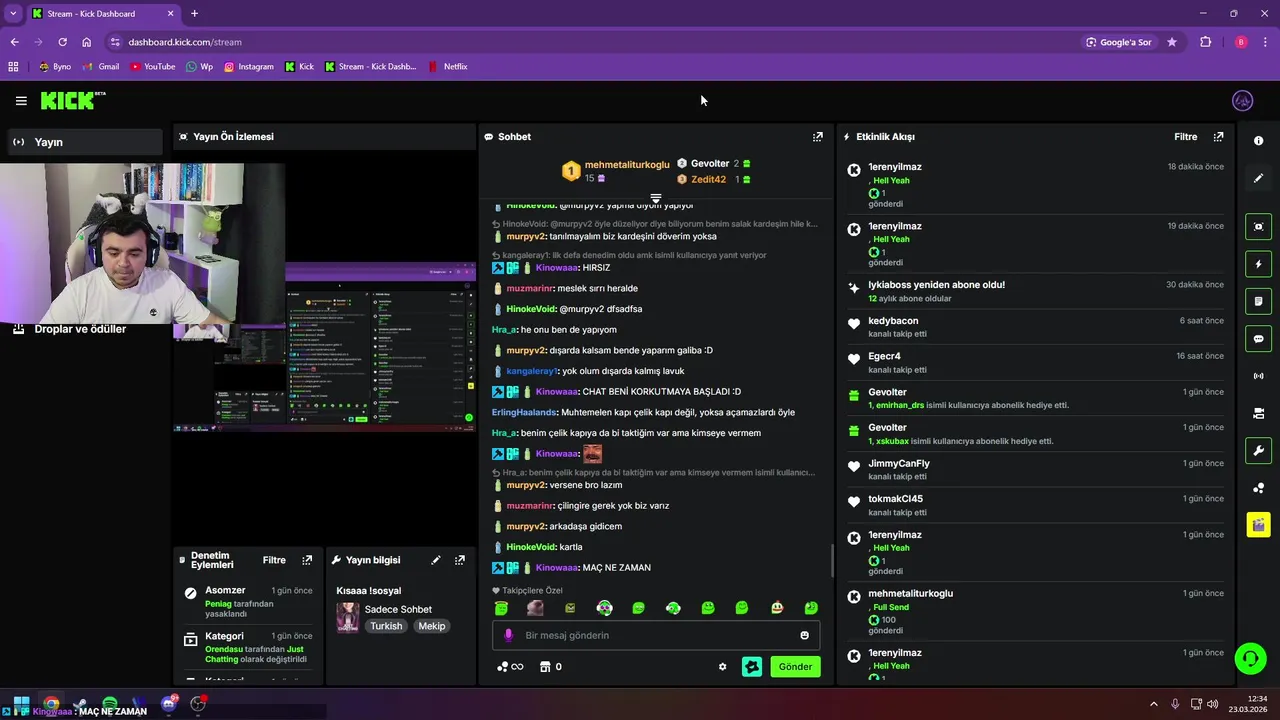The height and width of the screenshot is (720, 1280).
Task: Open Gevolter in top gifters leaderboard
Action: tap(710, 164)
